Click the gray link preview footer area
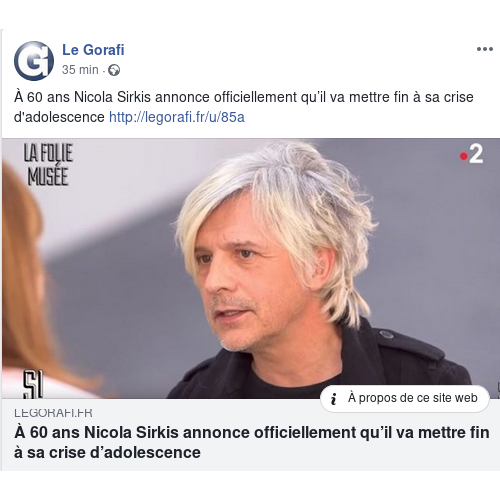This screenshot has width=500, height=500. pos(251,435)
